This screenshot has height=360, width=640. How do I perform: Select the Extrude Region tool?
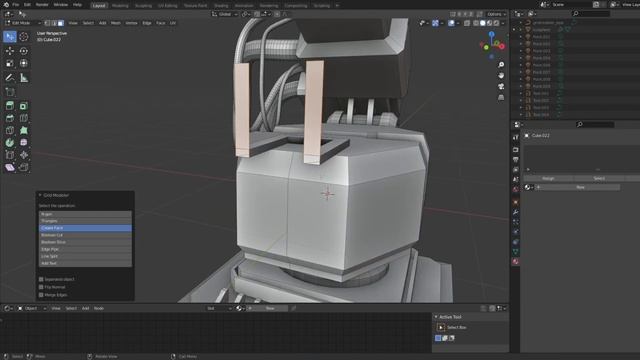[10, 106]
